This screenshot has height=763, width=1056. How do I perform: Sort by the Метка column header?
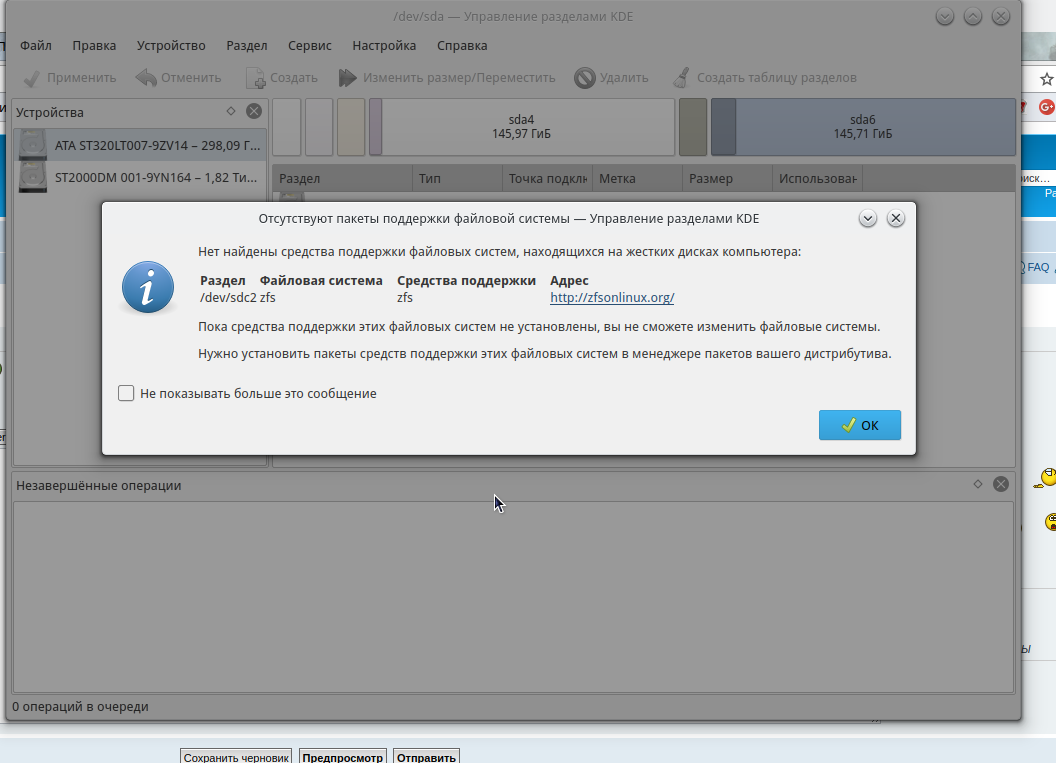(638, 178)
